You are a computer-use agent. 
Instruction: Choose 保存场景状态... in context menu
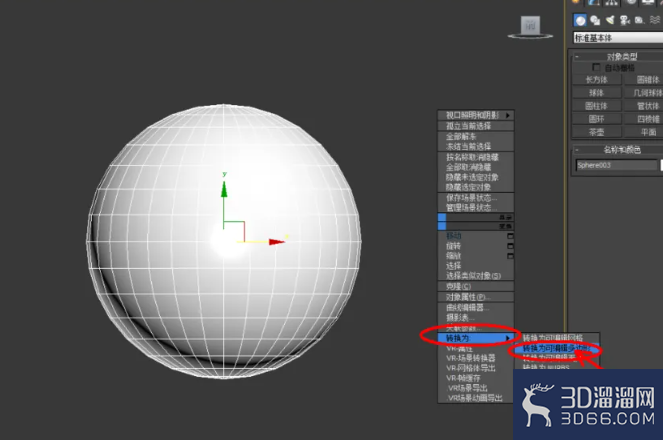tap(476, 198)
